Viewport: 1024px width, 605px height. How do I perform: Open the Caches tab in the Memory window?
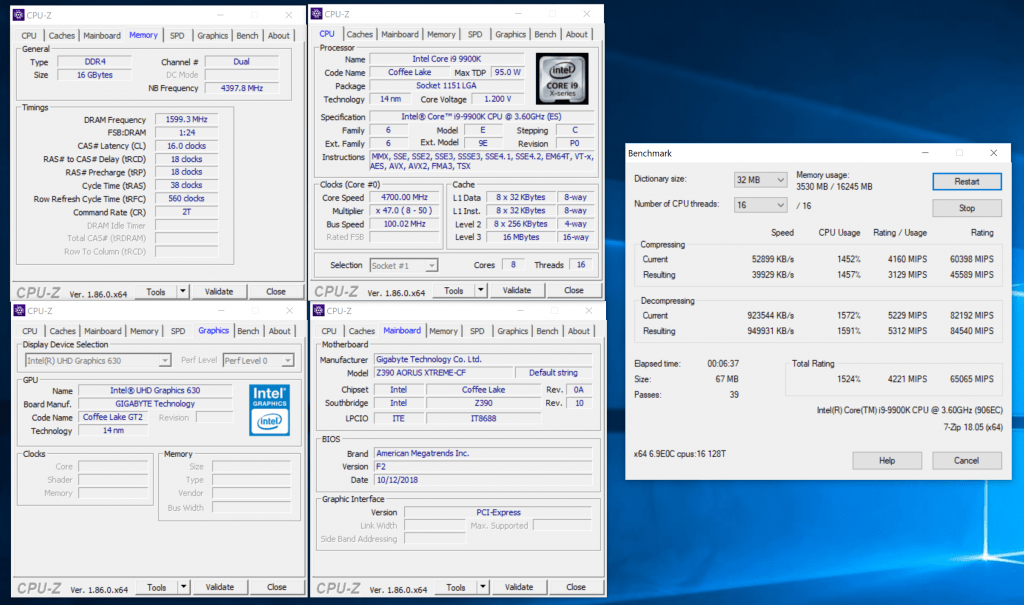pyautogui.click(x=61, y=36)
